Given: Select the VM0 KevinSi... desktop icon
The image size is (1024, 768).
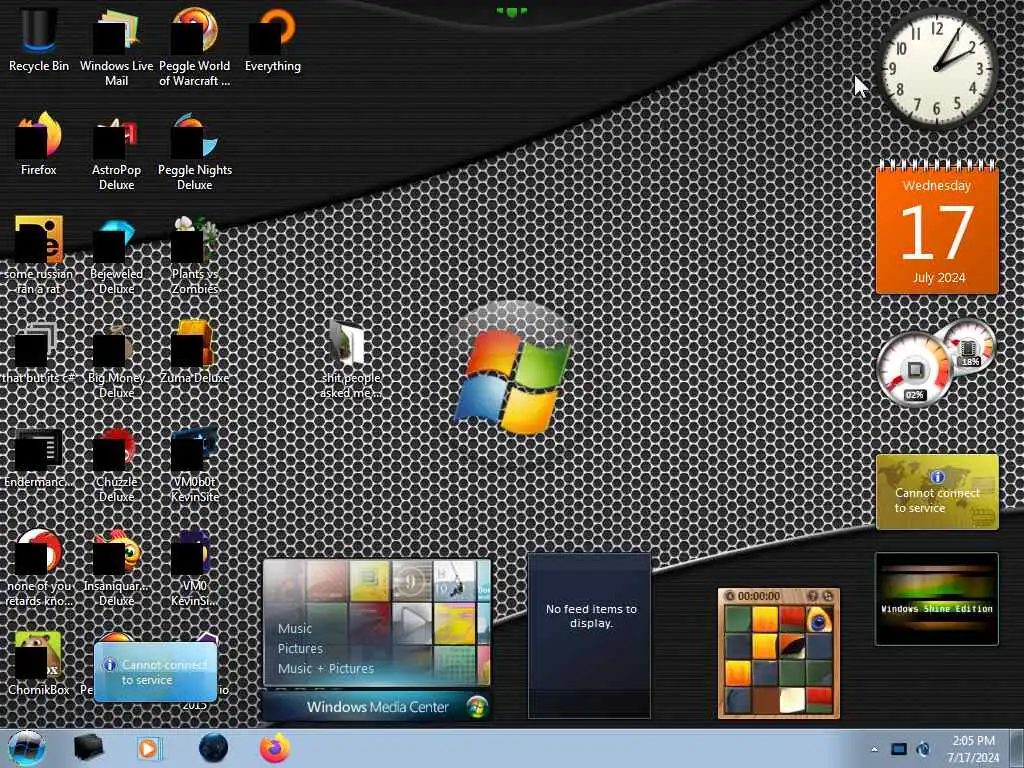Looking at the screenshot, I should coord(195,568).
